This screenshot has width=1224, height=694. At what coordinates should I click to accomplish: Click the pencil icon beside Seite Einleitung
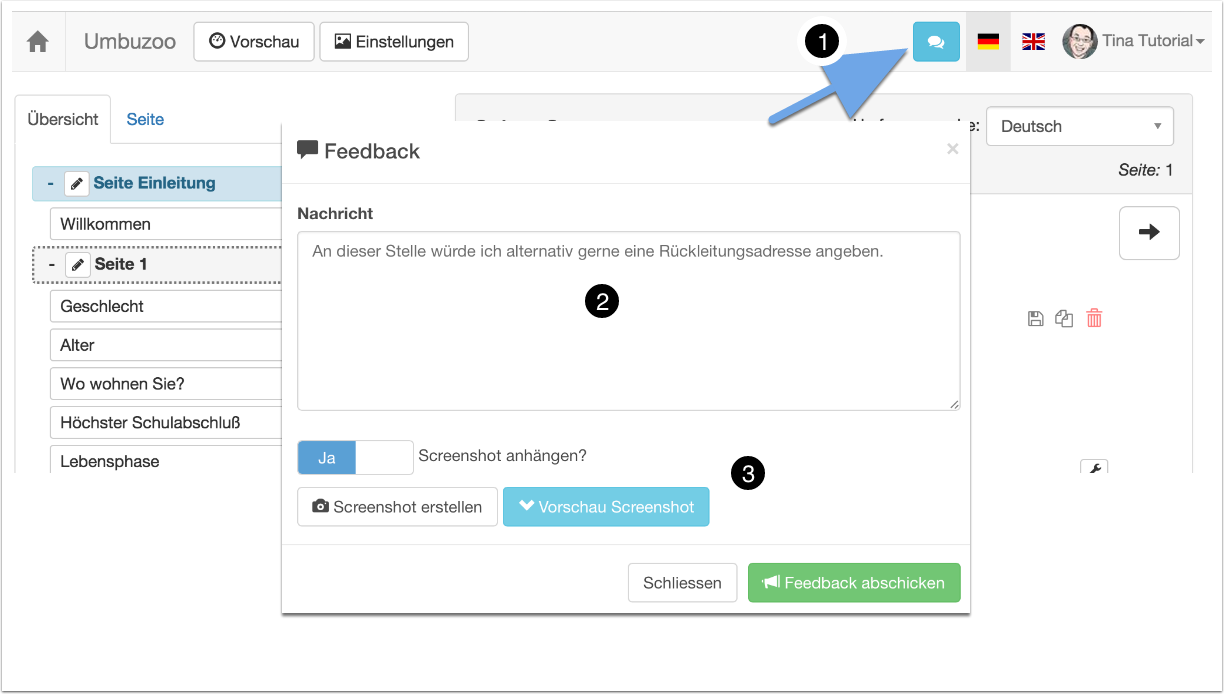coord(77,184)
